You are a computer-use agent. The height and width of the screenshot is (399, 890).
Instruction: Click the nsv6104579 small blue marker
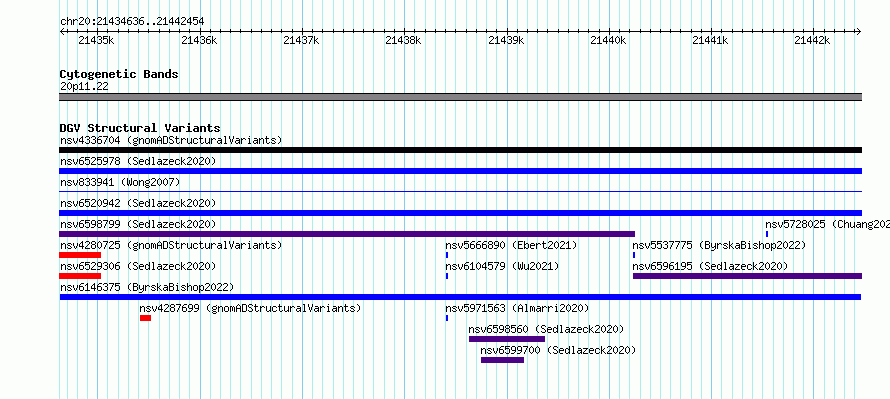447,276
